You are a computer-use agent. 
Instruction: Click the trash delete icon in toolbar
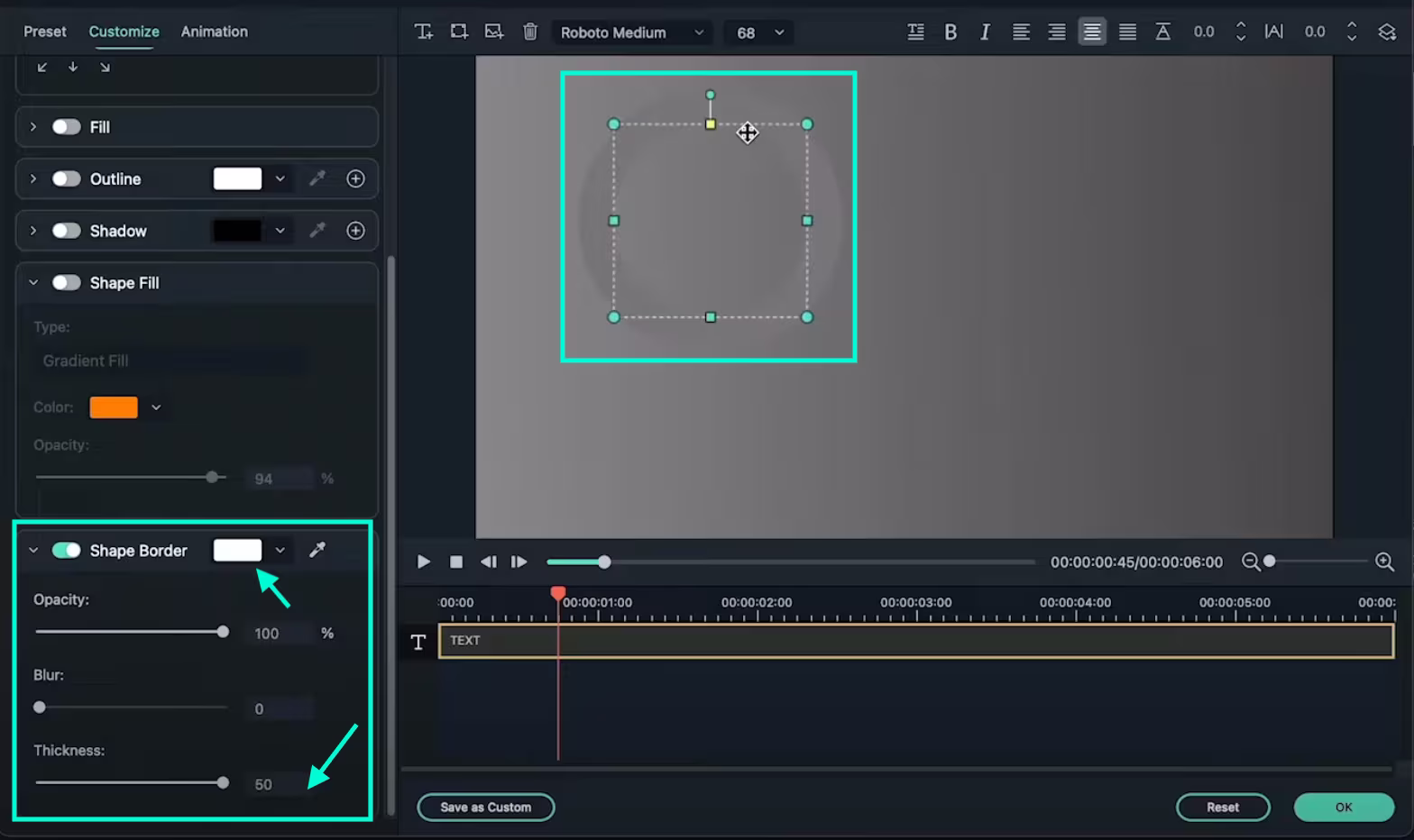pos(530,32)
